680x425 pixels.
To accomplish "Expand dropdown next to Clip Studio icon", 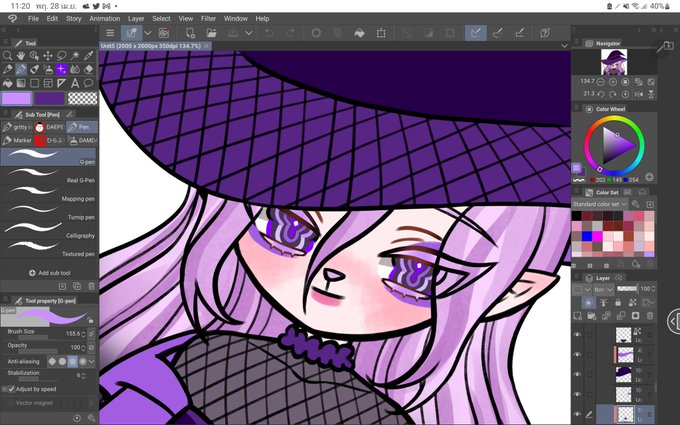I will pos(147,33).
